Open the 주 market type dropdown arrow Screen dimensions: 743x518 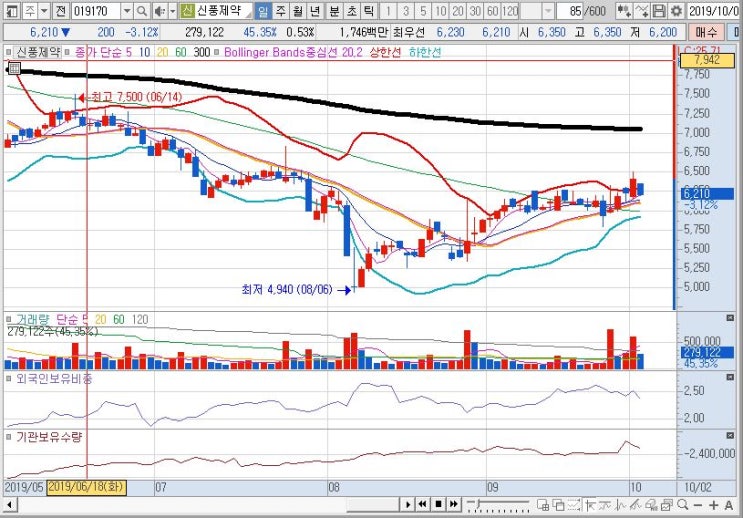coord(44,10)
